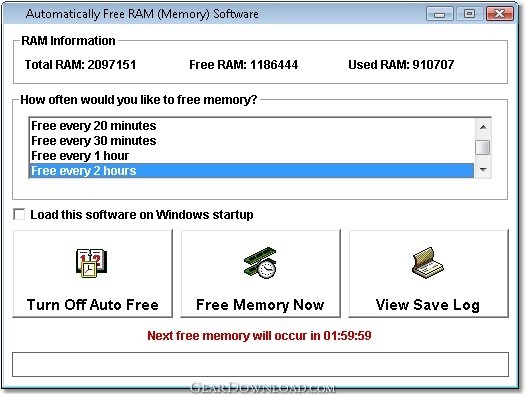Viewport: 526px width, 396px height.
Task: Select Free every 20 minutes
Action: (x=252, y=126)
